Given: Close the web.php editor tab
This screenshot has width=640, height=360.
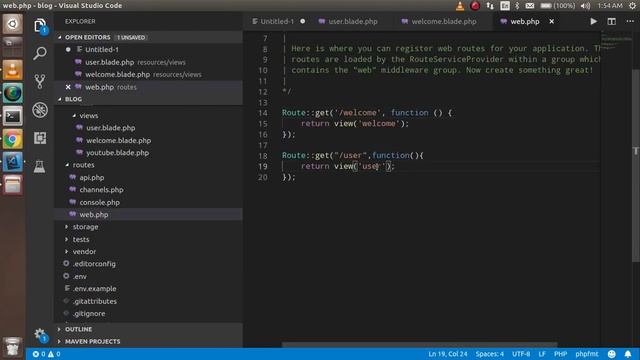Looking at the screenshot, I should pos(551,21).
